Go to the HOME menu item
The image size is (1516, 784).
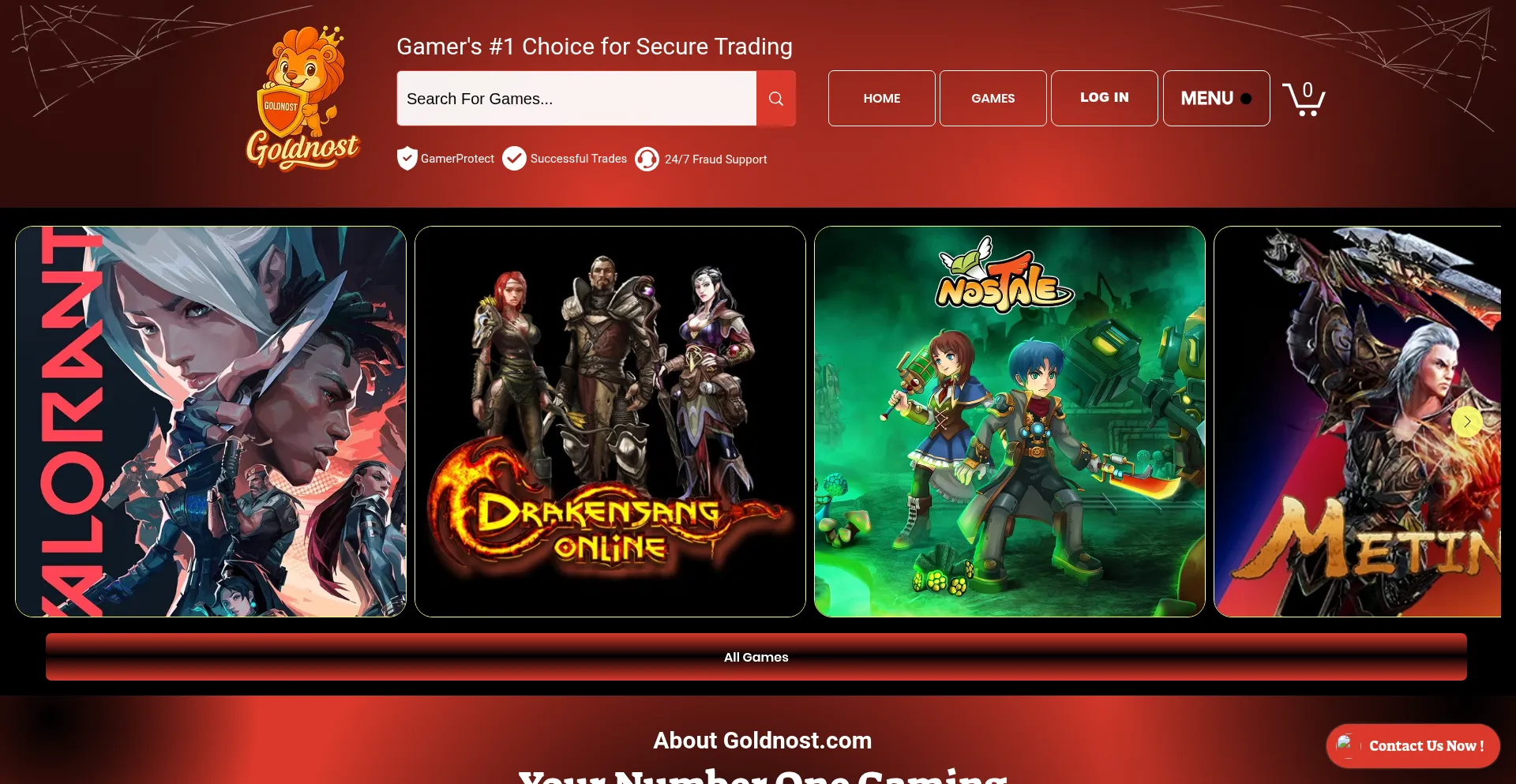coord(881,99)
